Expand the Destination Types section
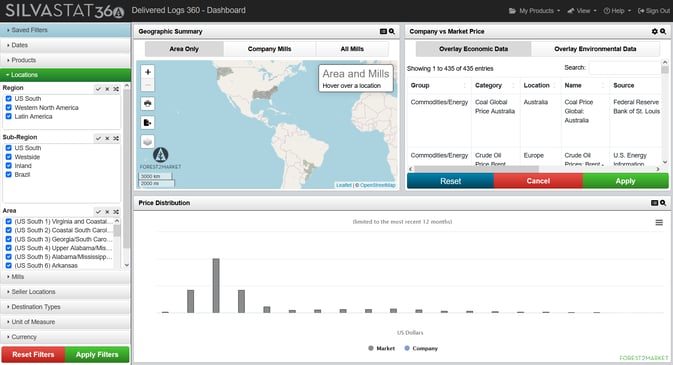 (65, 307)
